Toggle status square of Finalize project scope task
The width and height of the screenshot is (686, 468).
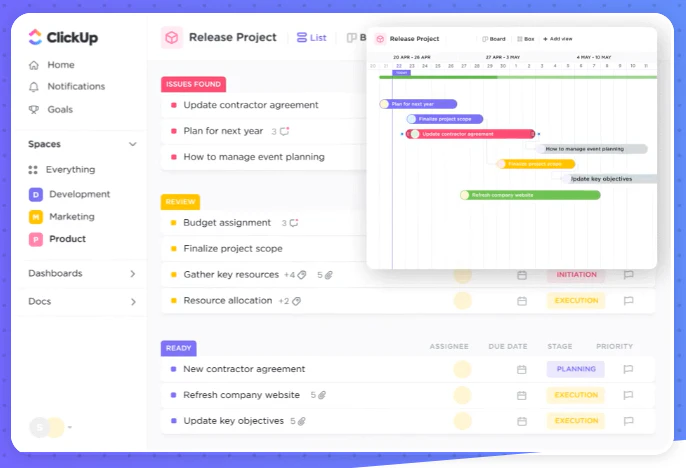click(174, 249)
